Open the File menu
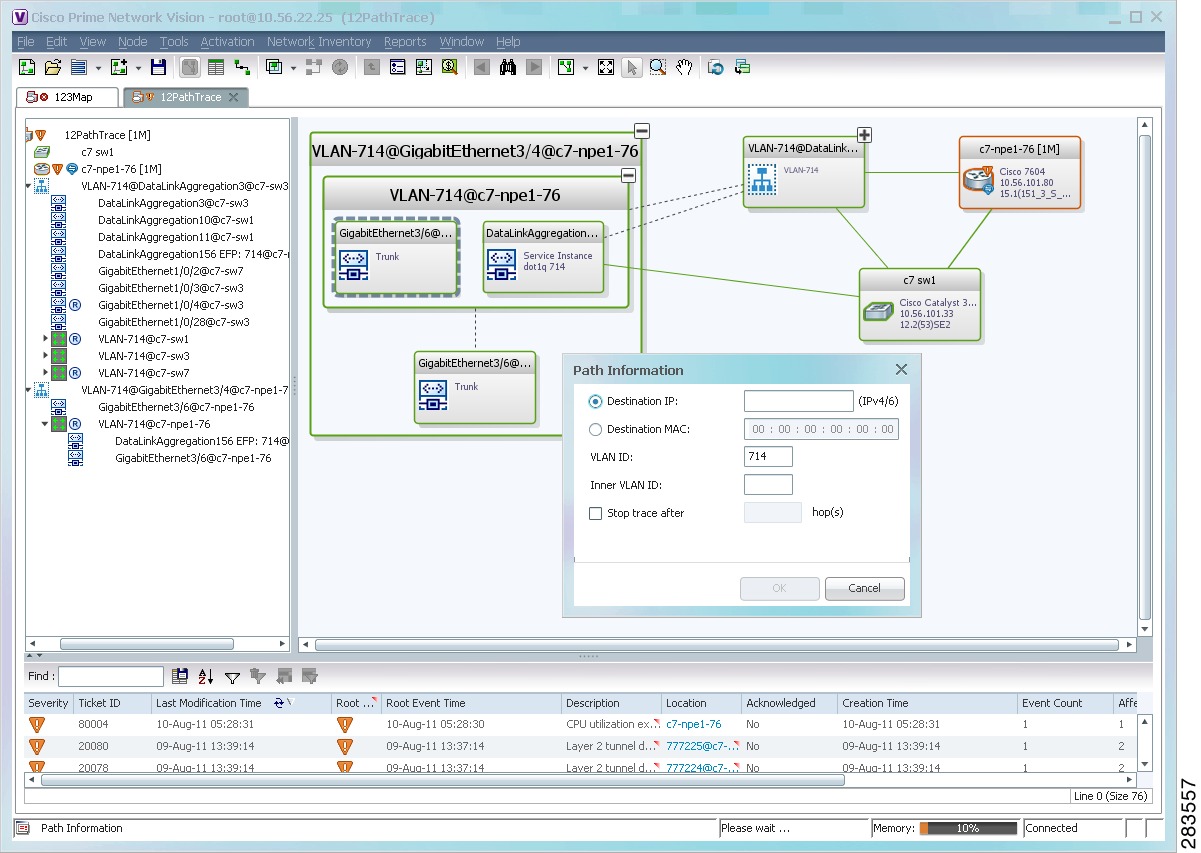Viewport: 1201px width, 853px height. 25,42
